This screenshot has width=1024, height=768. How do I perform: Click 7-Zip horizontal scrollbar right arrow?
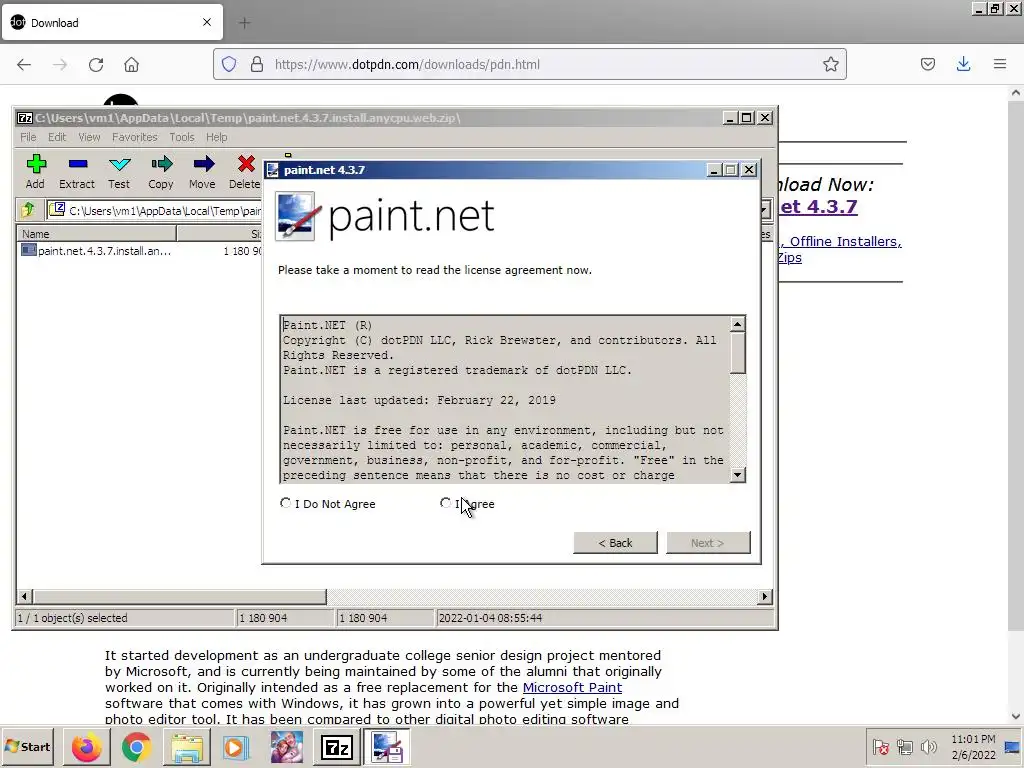pyautogui.click(x=765, y=596)
